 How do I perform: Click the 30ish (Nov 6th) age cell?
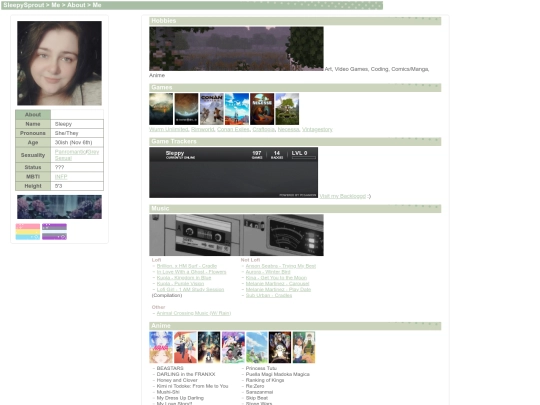[x=77, y=143]
